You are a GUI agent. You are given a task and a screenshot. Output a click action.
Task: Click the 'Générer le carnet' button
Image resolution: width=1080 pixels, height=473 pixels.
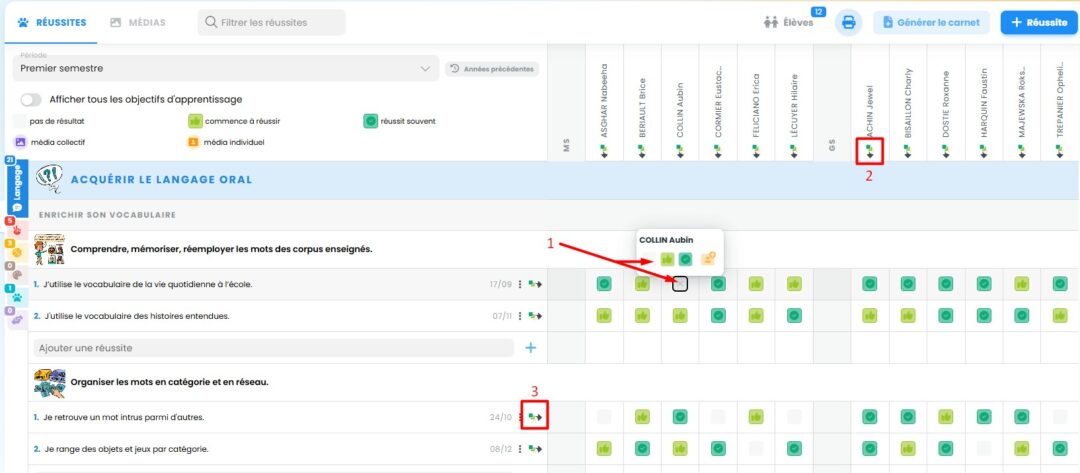tap(931, 22)
